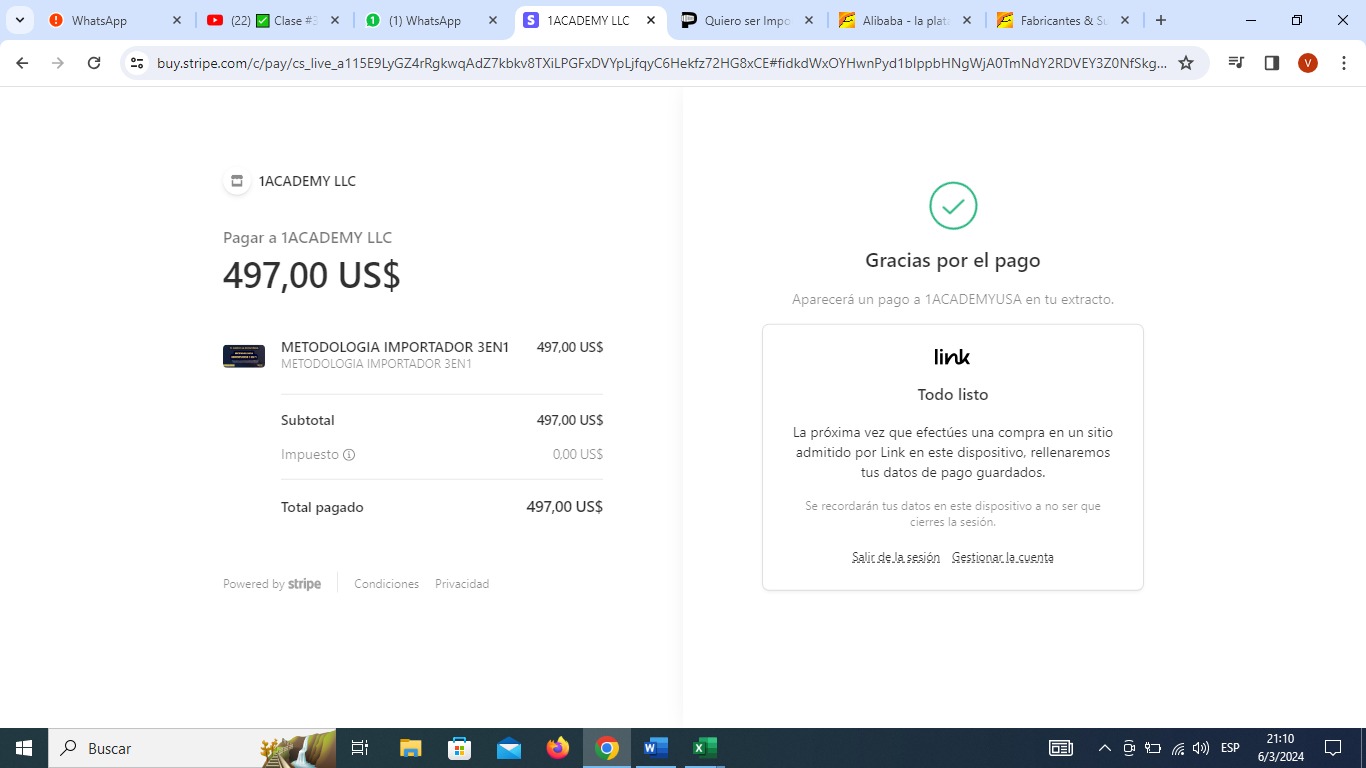The height and width of the screenshot is (768, 1366).
Task: Click the taskbar Buscar search box
Action: click(193, 748)
